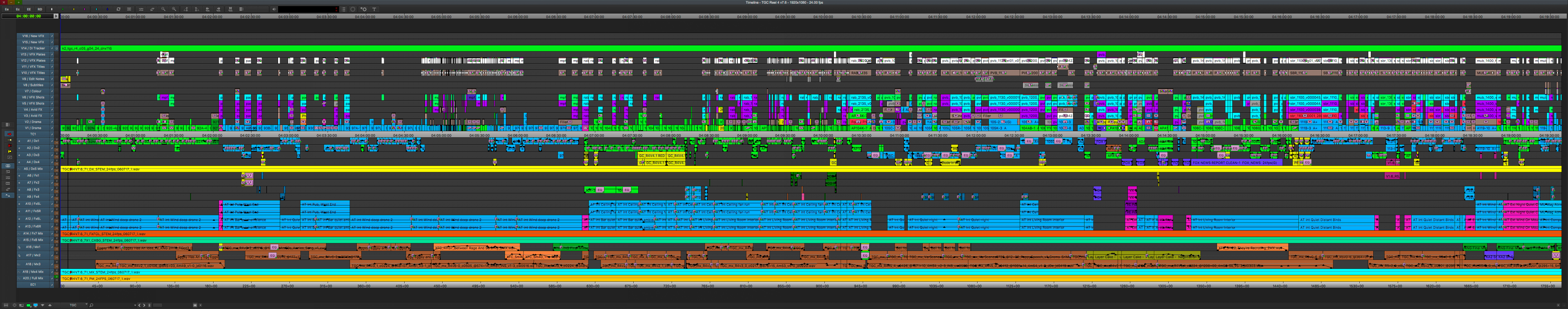Click the speaker audio icon in toolbar
This screenshot has width=1568, height=309.
pos(274,9)
